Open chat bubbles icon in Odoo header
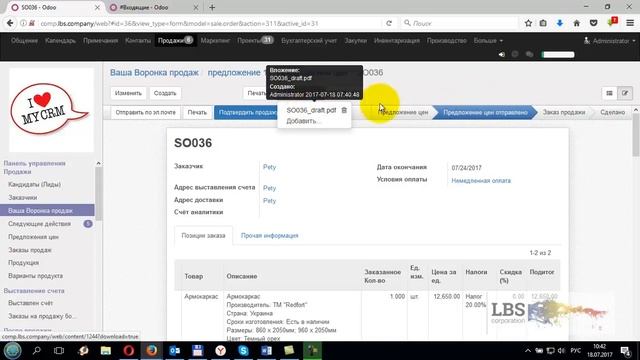 (529, 54)
